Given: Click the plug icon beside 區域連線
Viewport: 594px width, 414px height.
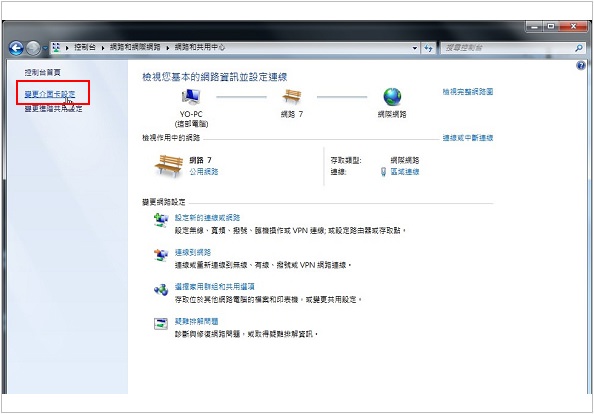Looking at the screenshot, I should (383, 172).
